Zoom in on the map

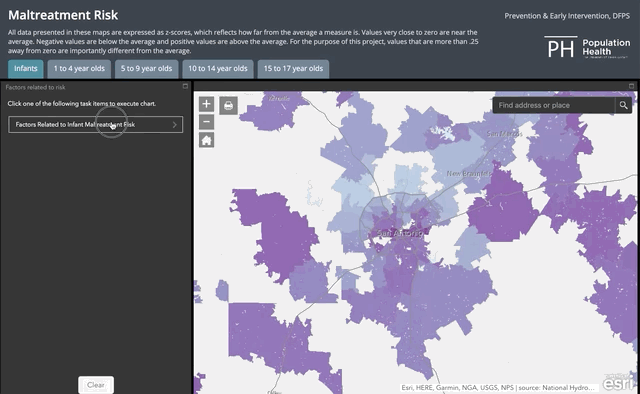(x=207, y=104)
